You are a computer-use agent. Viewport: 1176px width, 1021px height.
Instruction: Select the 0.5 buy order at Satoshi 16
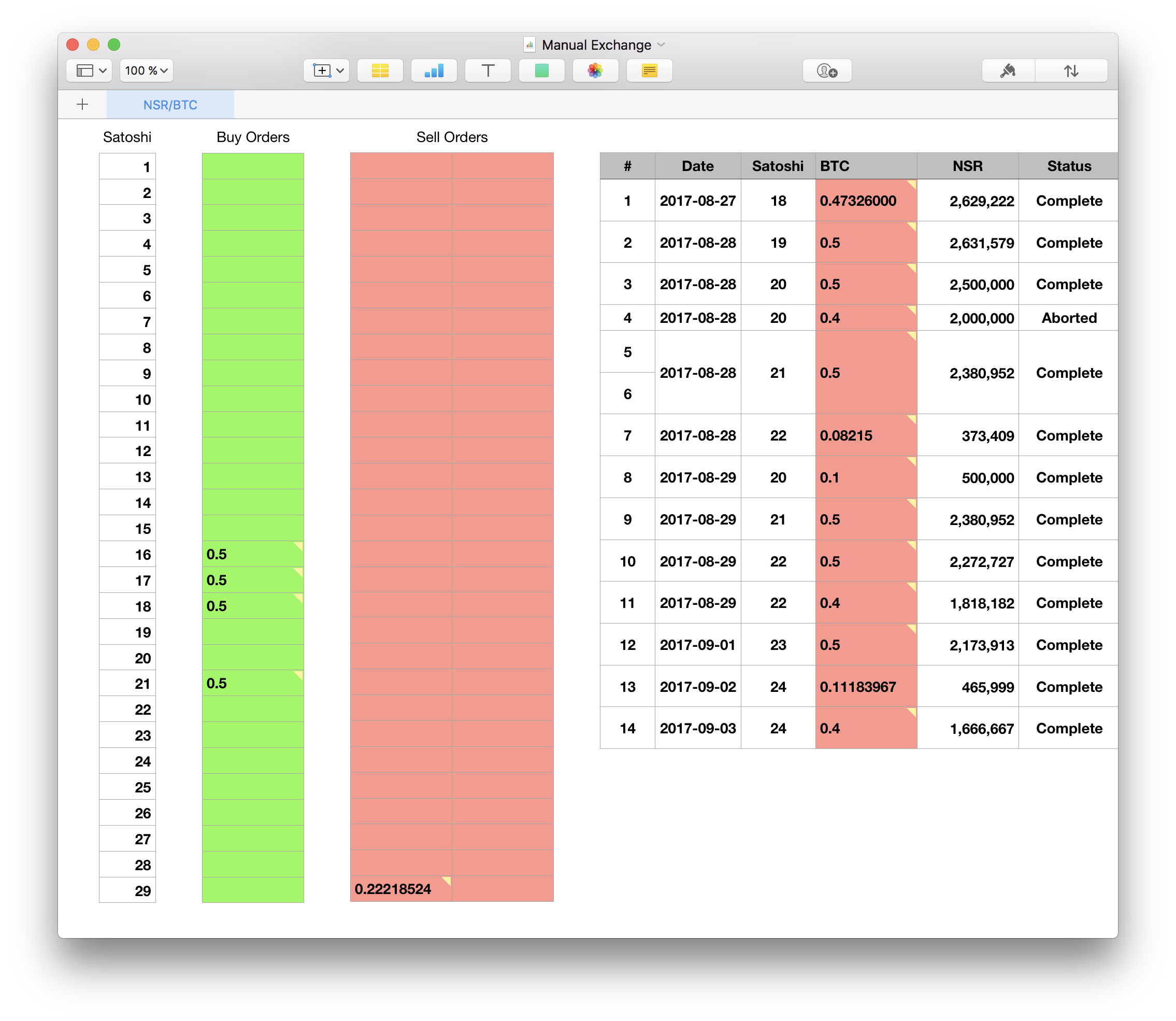(x=253, y=555)
